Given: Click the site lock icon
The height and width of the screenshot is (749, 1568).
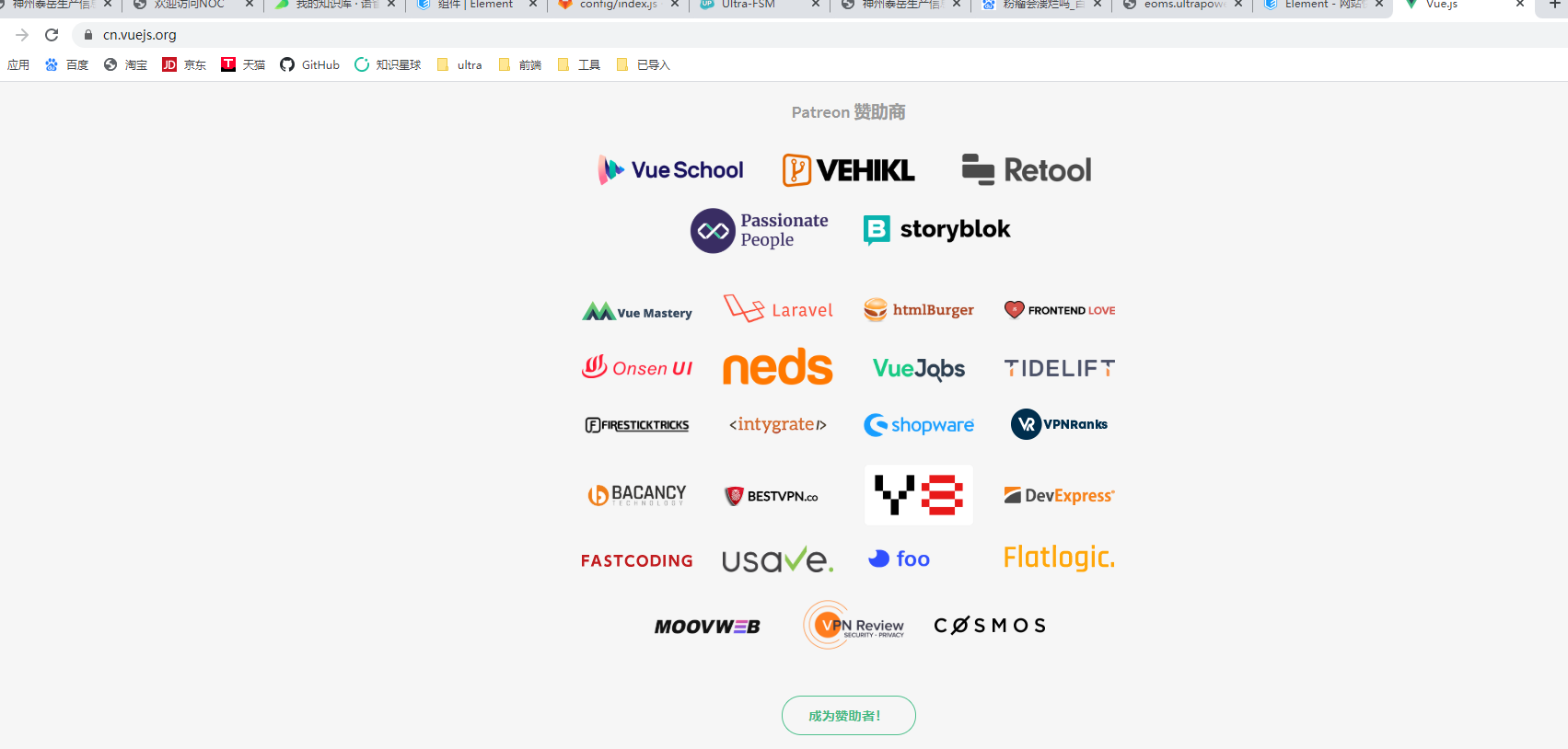Looking at the screenshot, I should [88, 35].
